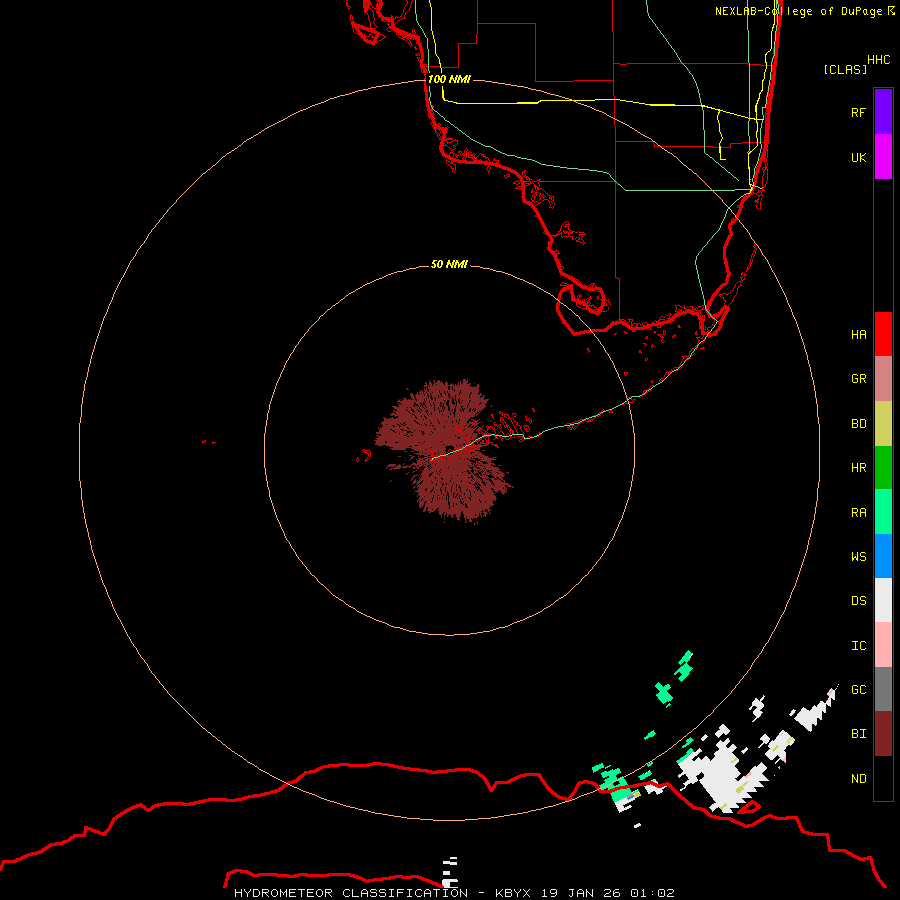This screenshot has height=900, width=900.
Task: Click the UK legend label
Action: pyautogui.click(x=858, y=157)
